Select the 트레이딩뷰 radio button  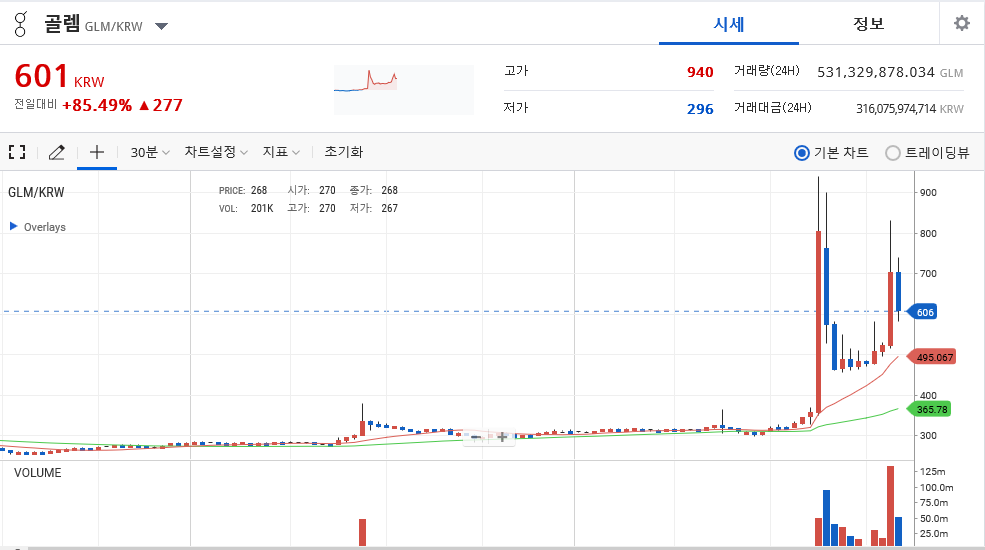point(893,153)
